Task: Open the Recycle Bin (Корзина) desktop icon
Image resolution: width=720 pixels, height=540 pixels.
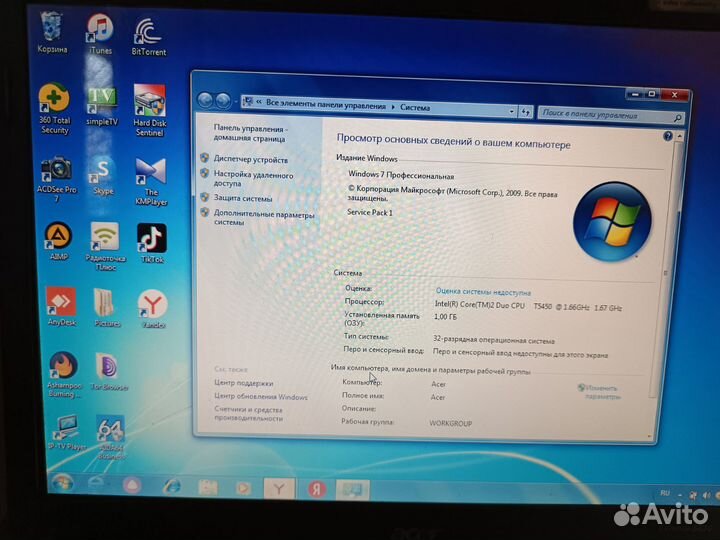Action: pos(52,33)
